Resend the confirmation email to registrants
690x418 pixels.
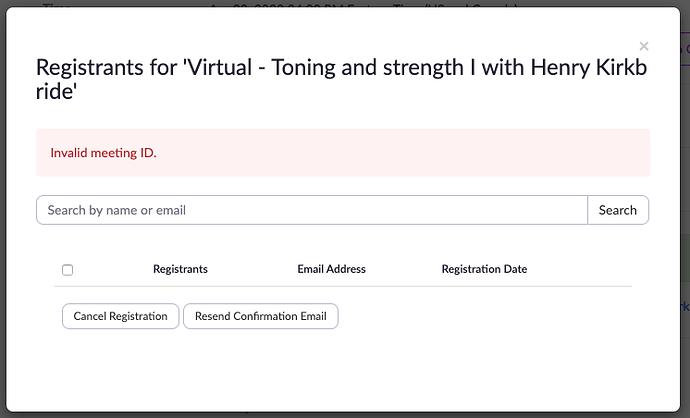click(x=260, y=316)
